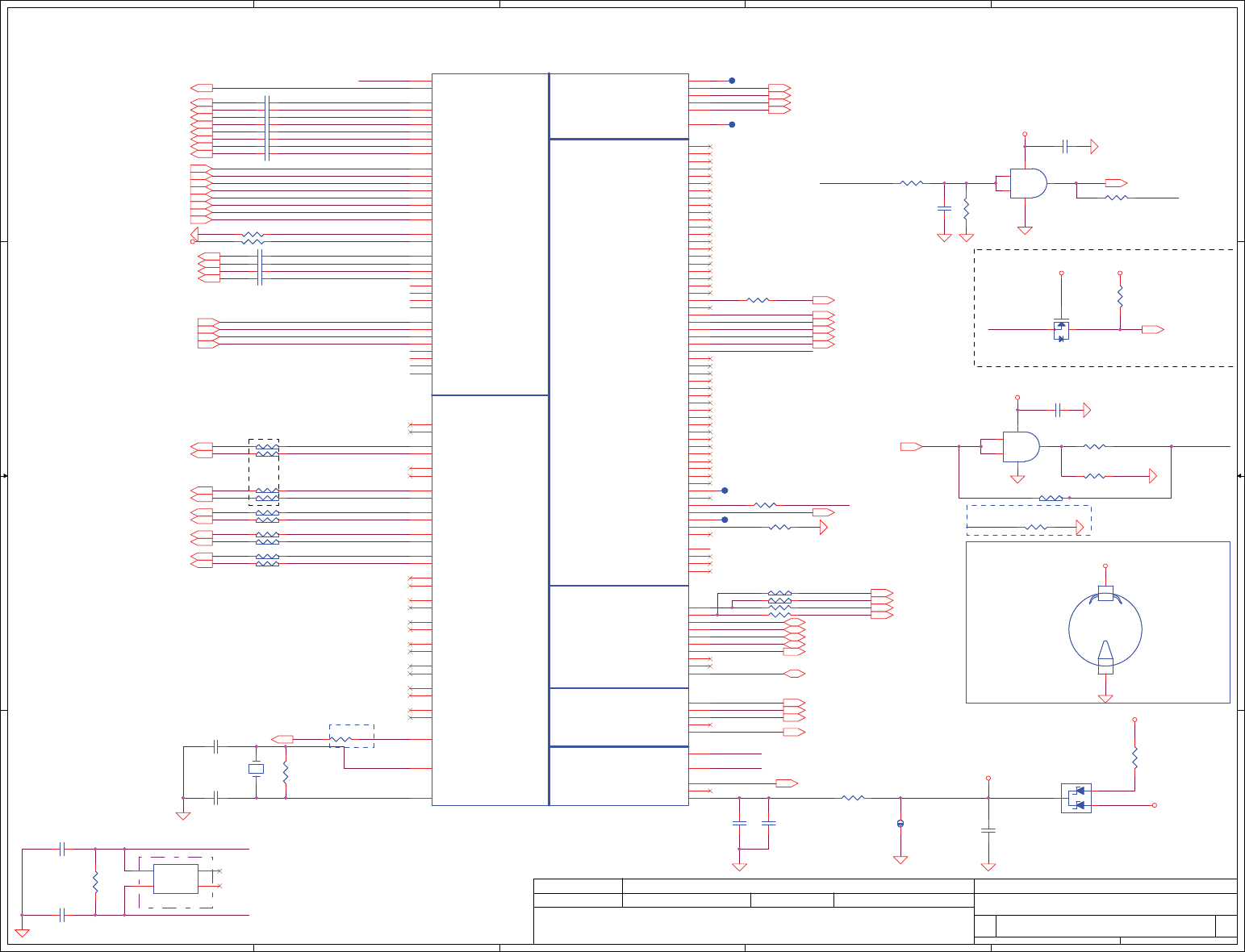Screen dimensions: 1245x952
Task: Select the off-page connector at the MOSFET output
Action: 1153,329
